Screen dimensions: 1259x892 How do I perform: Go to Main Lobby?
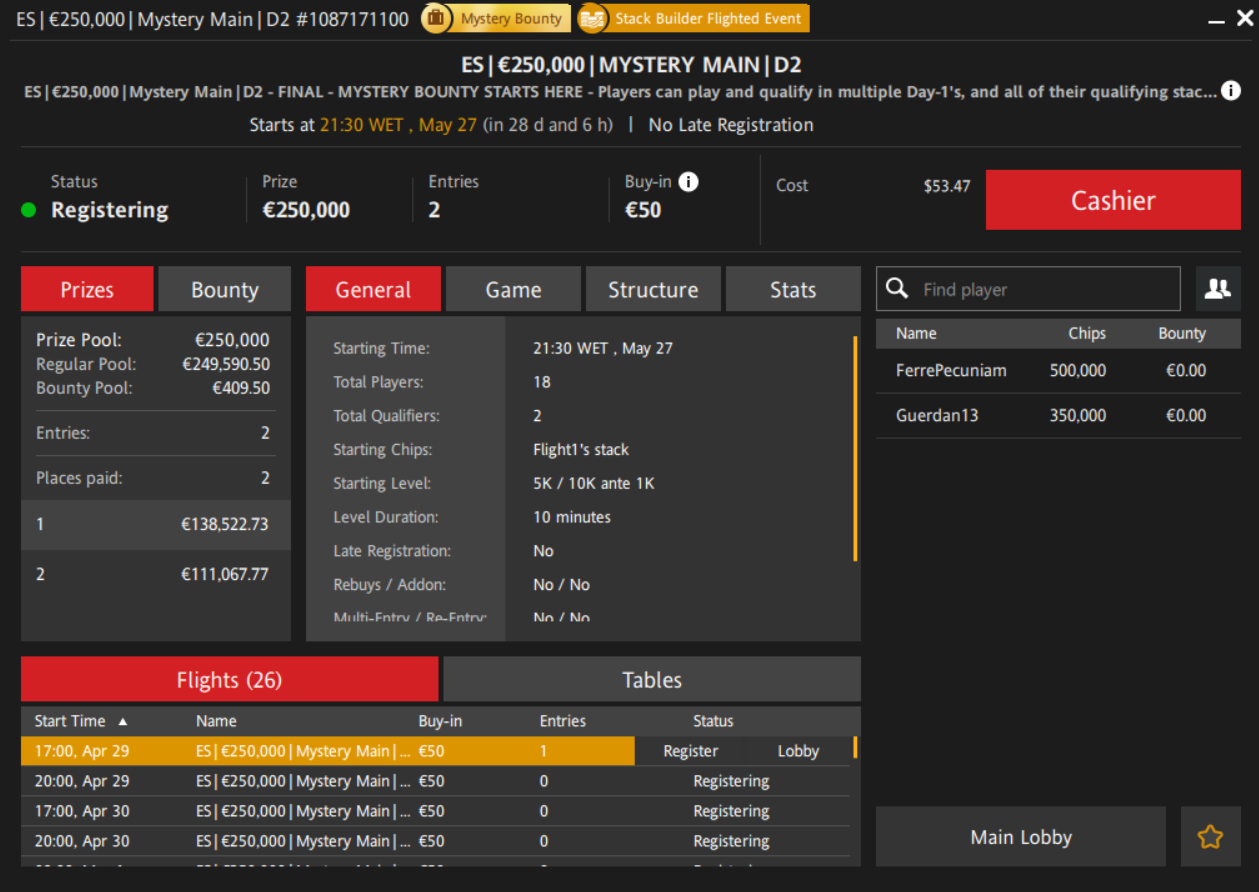click(1020, 837)
